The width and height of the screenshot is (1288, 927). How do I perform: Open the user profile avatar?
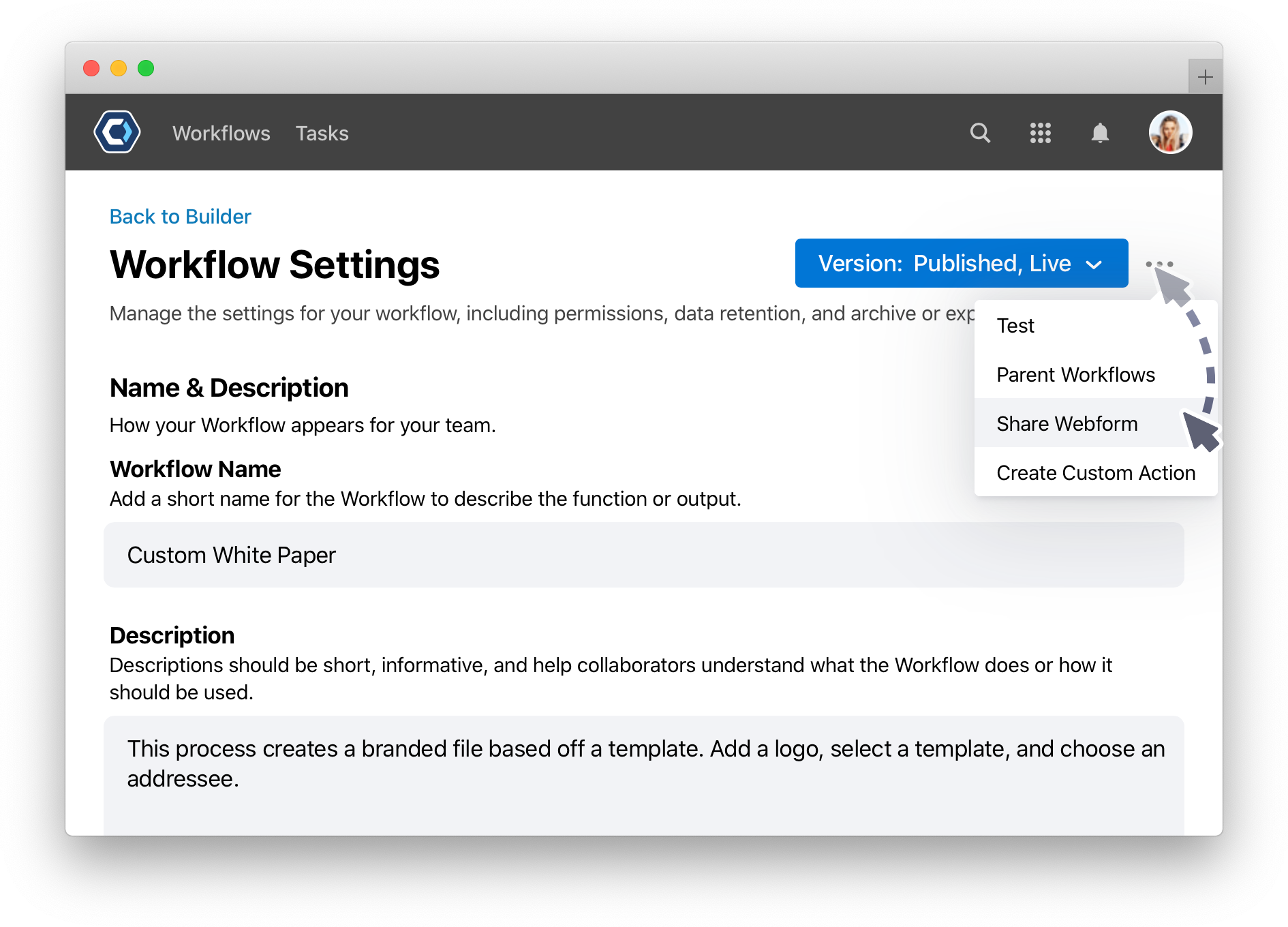tap(1170, 132)
